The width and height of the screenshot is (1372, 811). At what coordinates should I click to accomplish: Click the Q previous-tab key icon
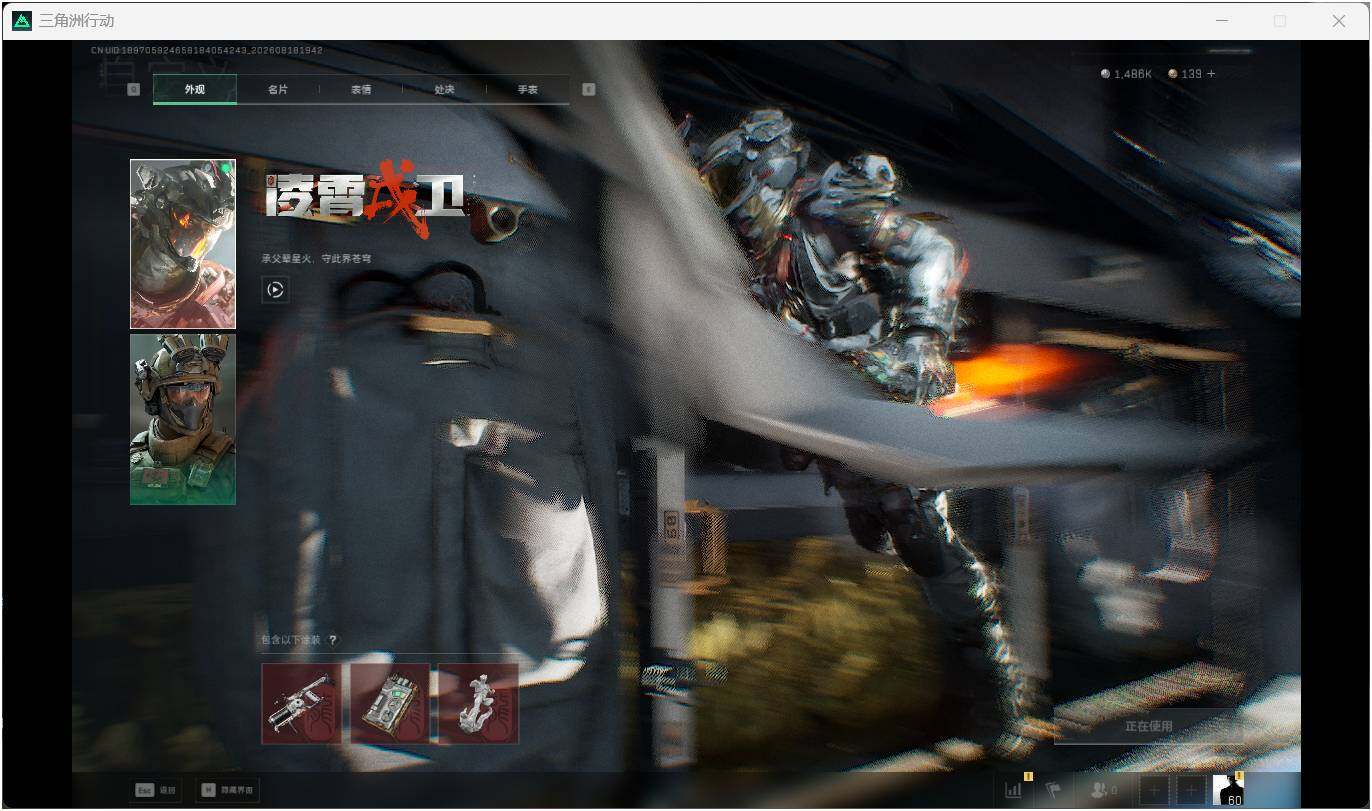click(134, 89)
